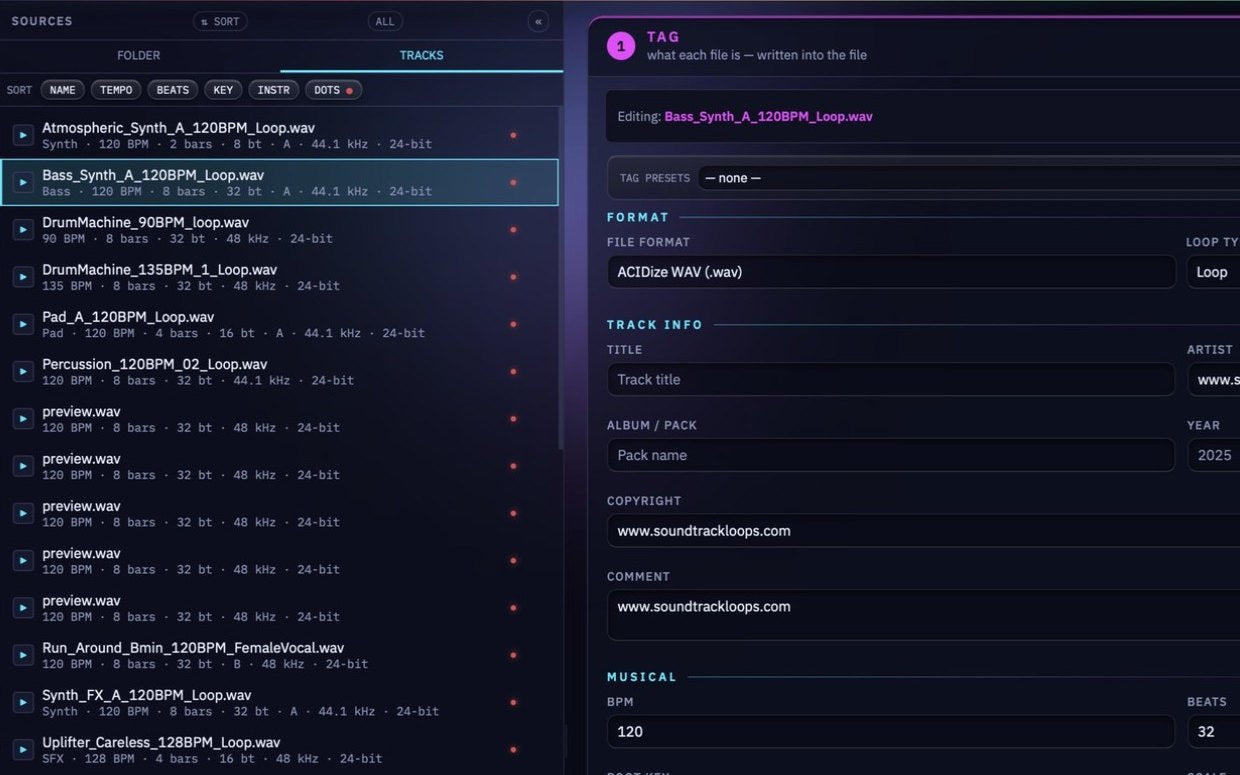Click the Beats field showing 32
1240x775 pixels.
tap(1213, 731)
